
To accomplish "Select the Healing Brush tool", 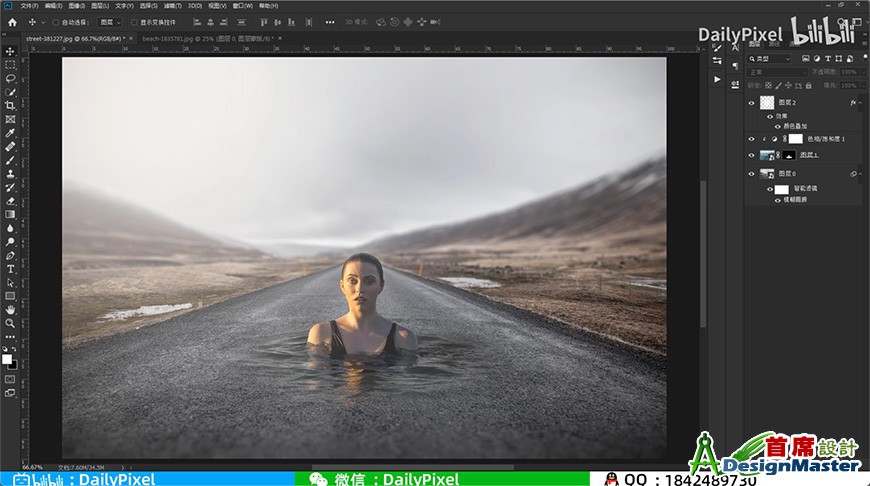I will tap(10, 146).
